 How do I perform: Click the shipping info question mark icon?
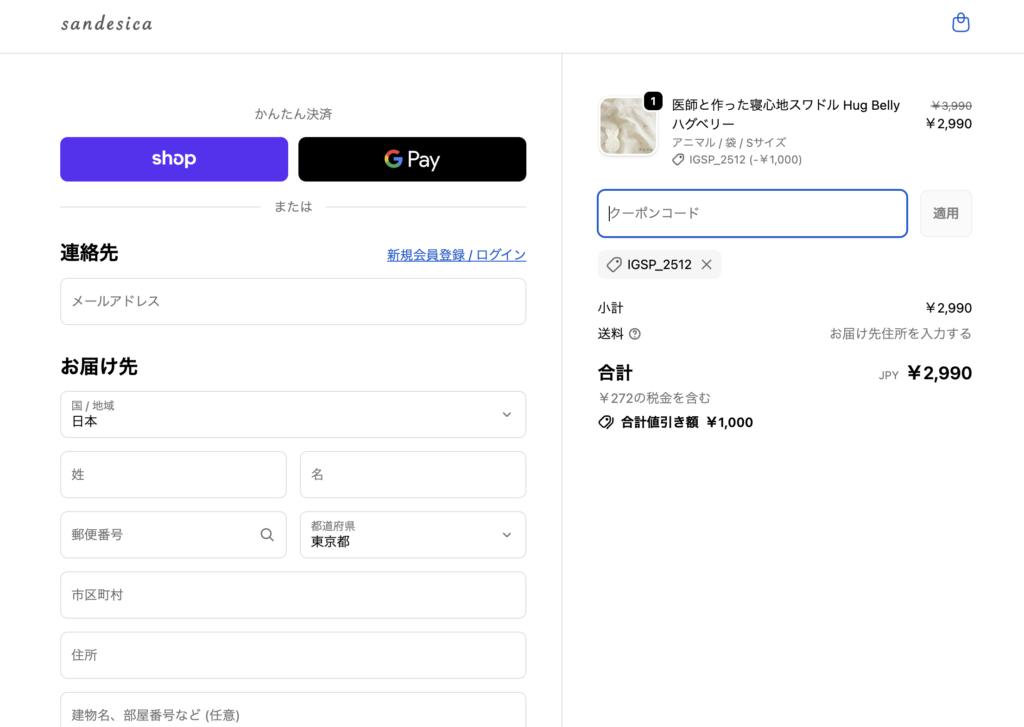635,334
